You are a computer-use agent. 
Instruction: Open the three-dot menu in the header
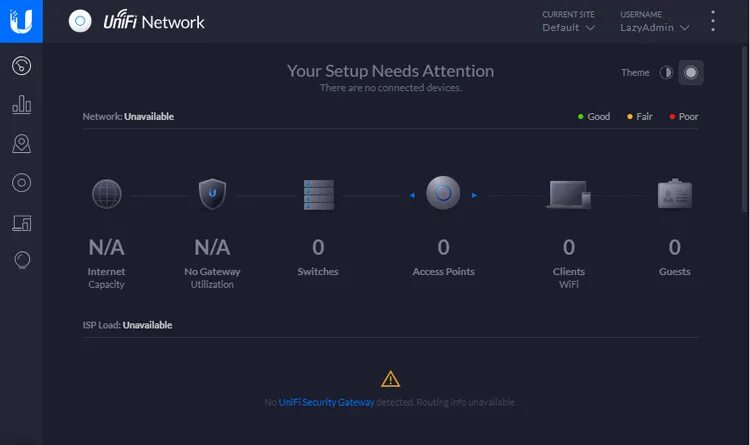pos(713,21)
